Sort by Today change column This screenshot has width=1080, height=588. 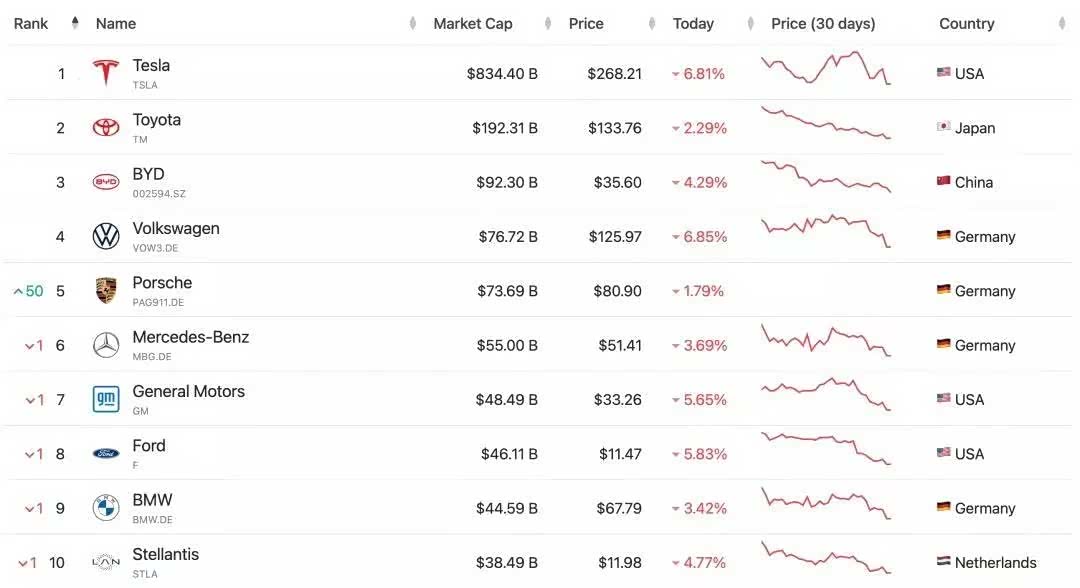pyautogui.click(x=693, y=23)
